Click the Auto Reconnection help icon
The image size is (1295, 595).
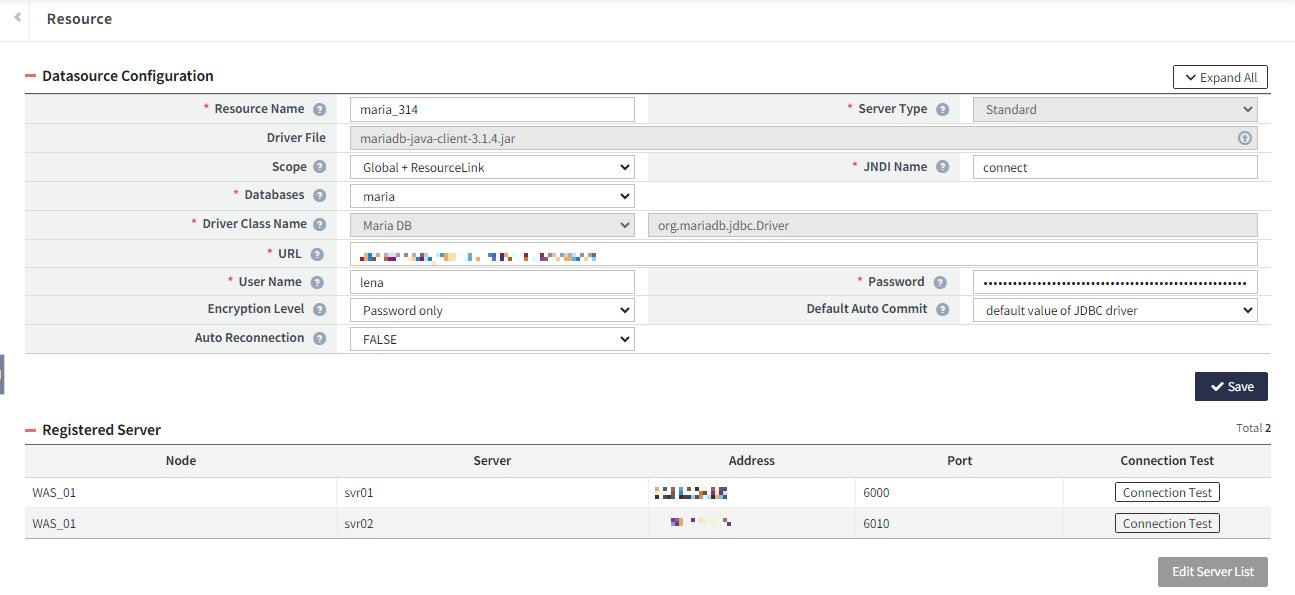click(x=318, y=338)
